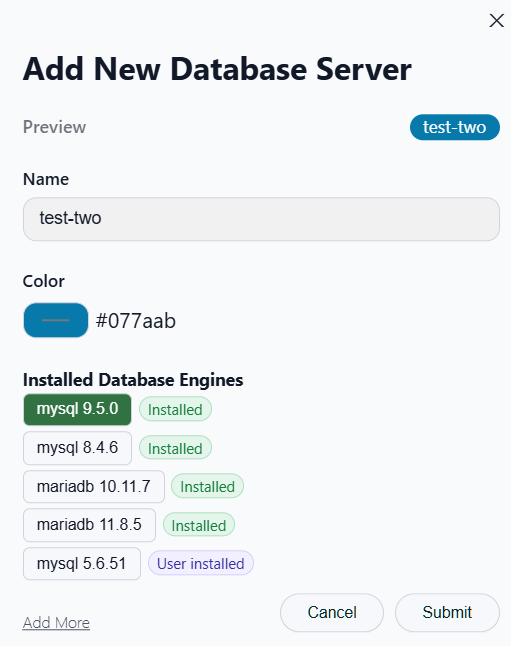Choose the mariadb 11.8.5 engine

89,525
